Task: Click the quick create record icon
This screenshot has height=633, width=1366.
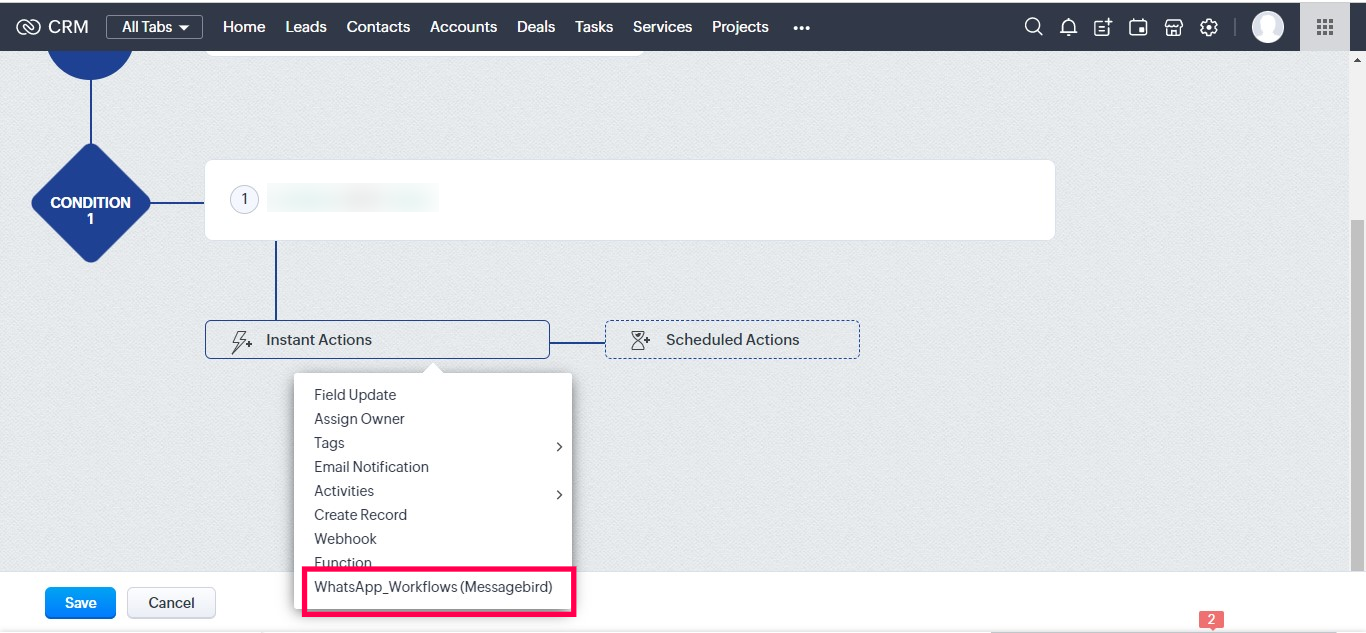Action: [x=1103, y=27]
